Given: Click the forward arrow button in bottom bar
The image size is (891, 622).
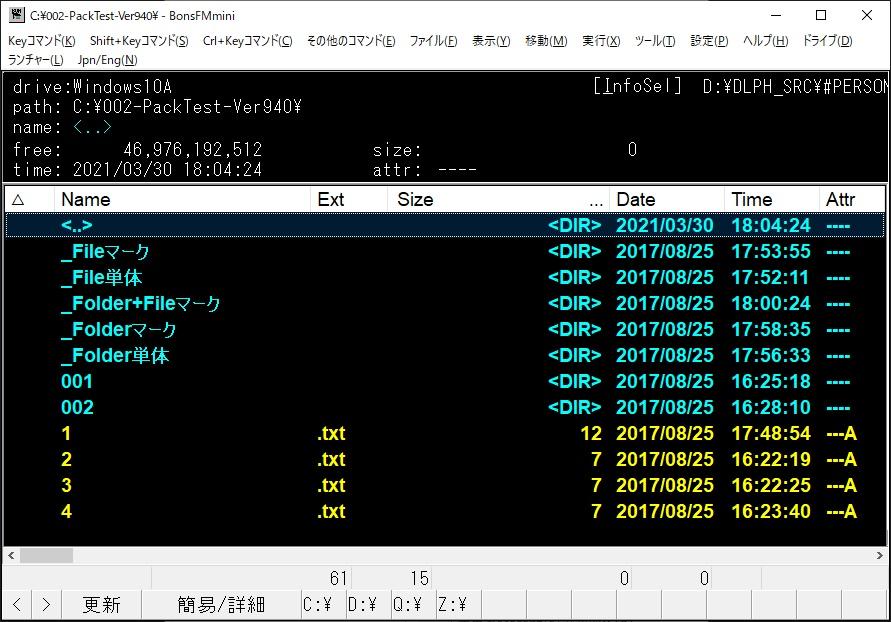Looking at the screenshot, I should (x=46, y=604).
